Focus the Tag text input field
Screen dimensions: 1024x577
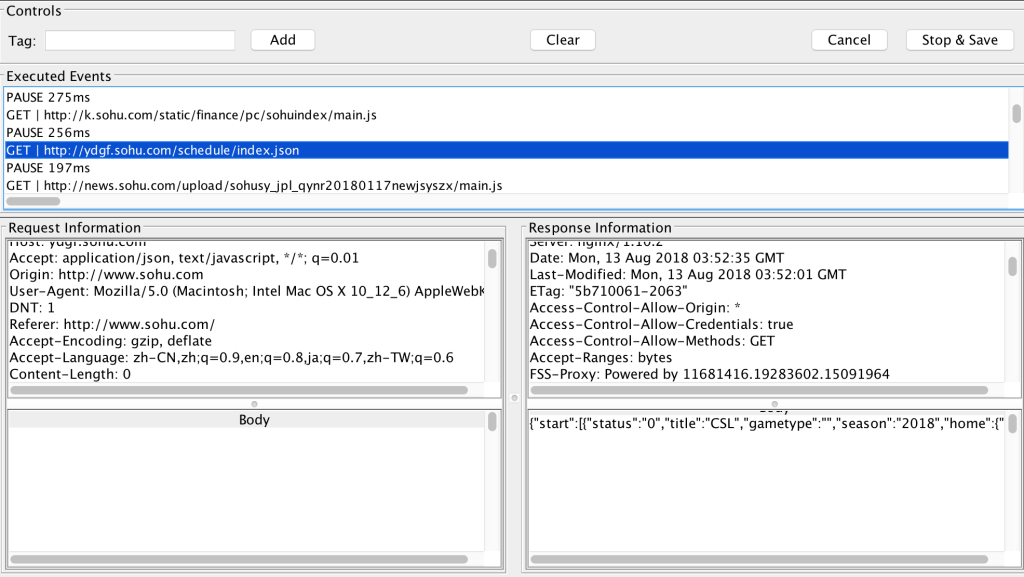click(x=140, y=40)
